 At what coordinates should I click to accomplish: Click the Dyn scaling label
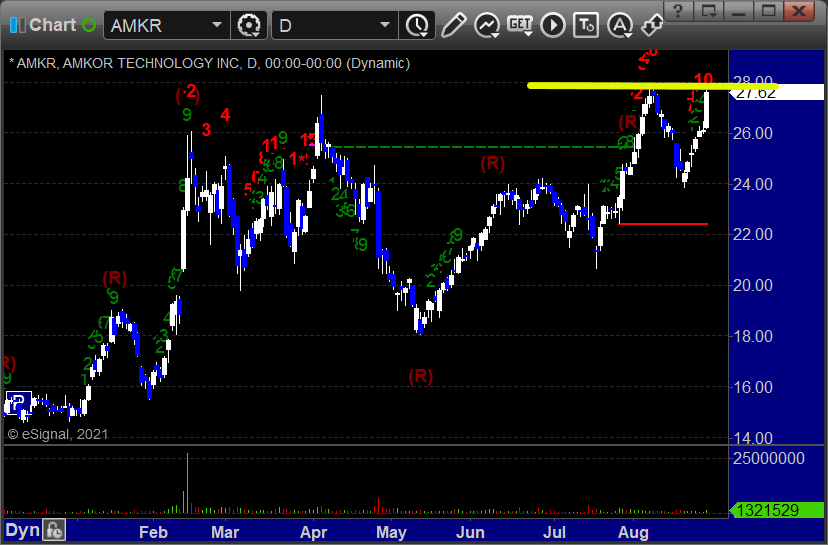[x=23, y=531]
